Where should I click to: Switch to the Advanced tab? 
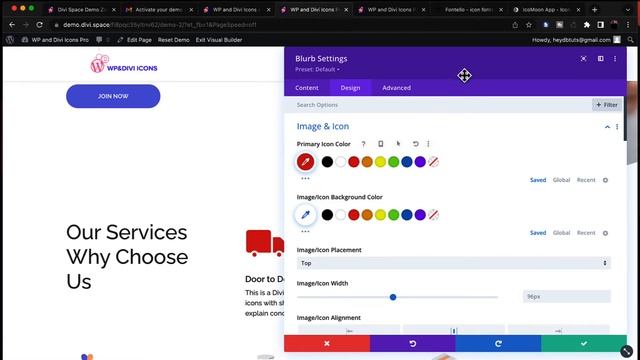coord(396,88)
